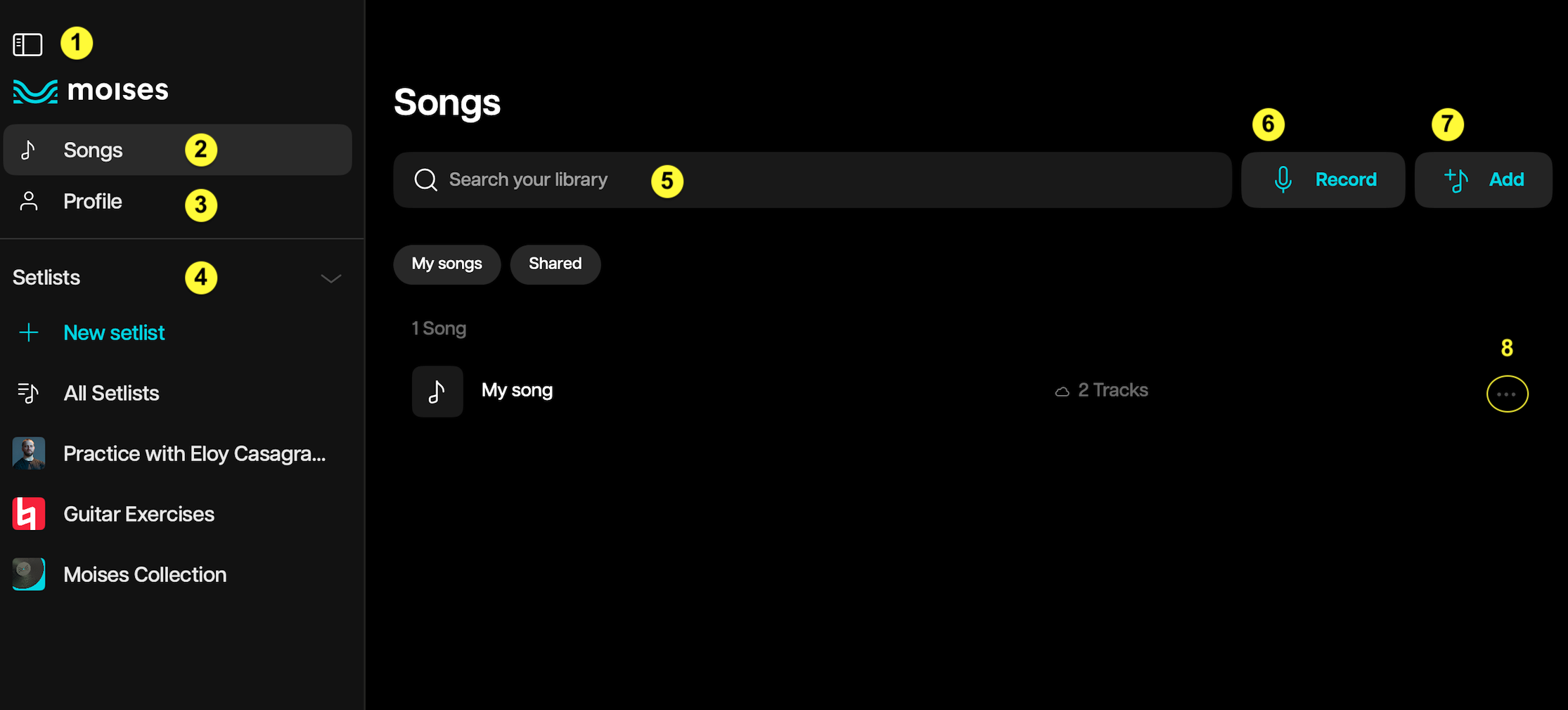
Task: Expand the Moises Collection setlist
Action: [x=144, y=574]
